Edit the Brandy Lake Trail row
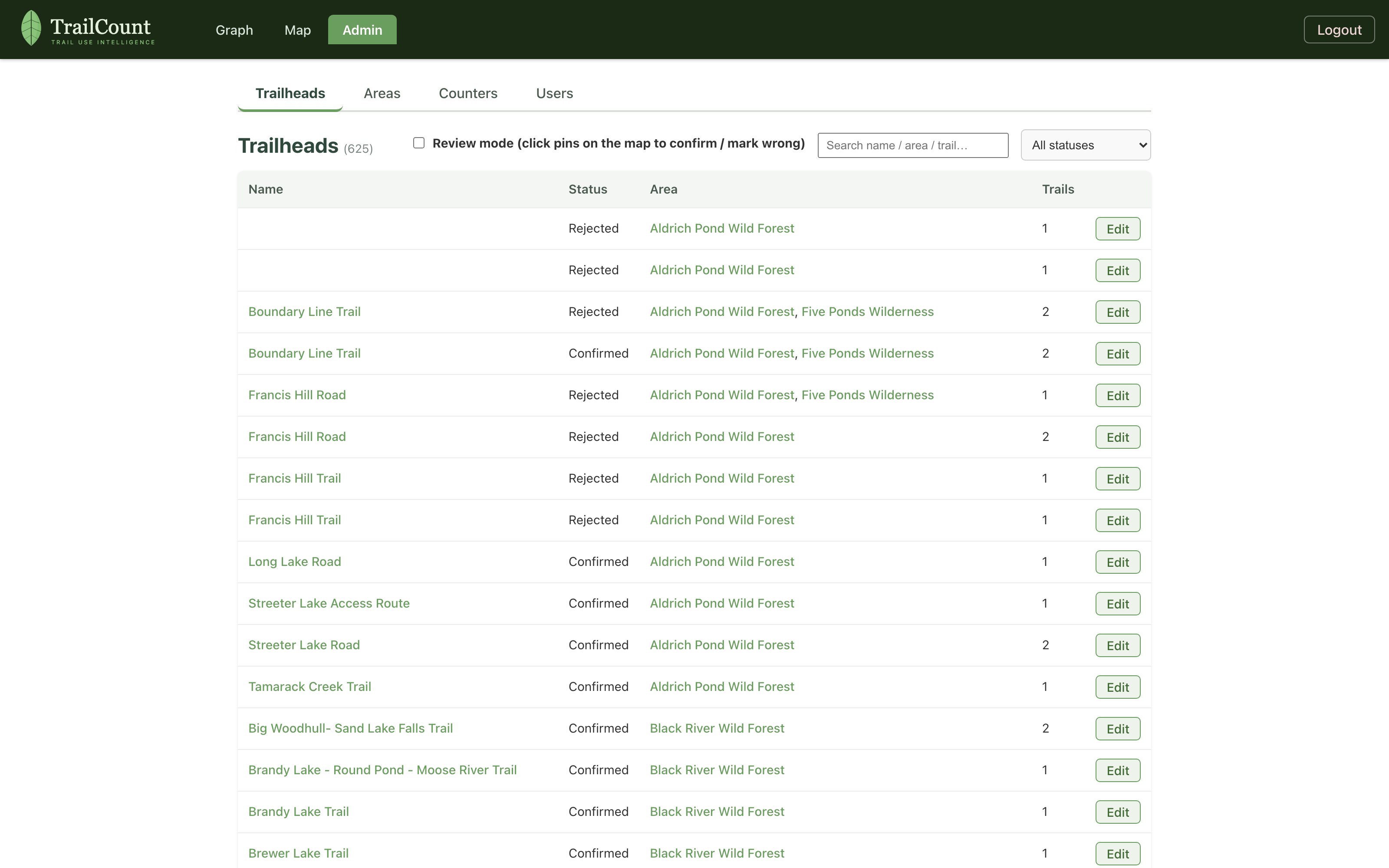The image size is (1389, 868). (1118, 813)
